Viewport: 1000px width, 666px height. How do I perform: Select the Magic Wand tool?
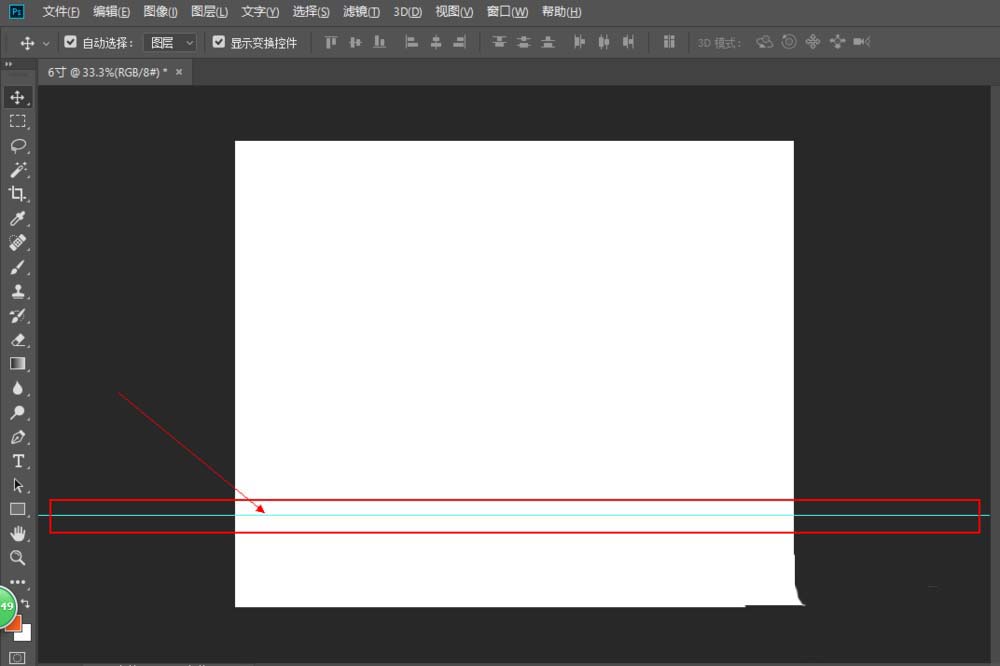(x=17, y=170)
